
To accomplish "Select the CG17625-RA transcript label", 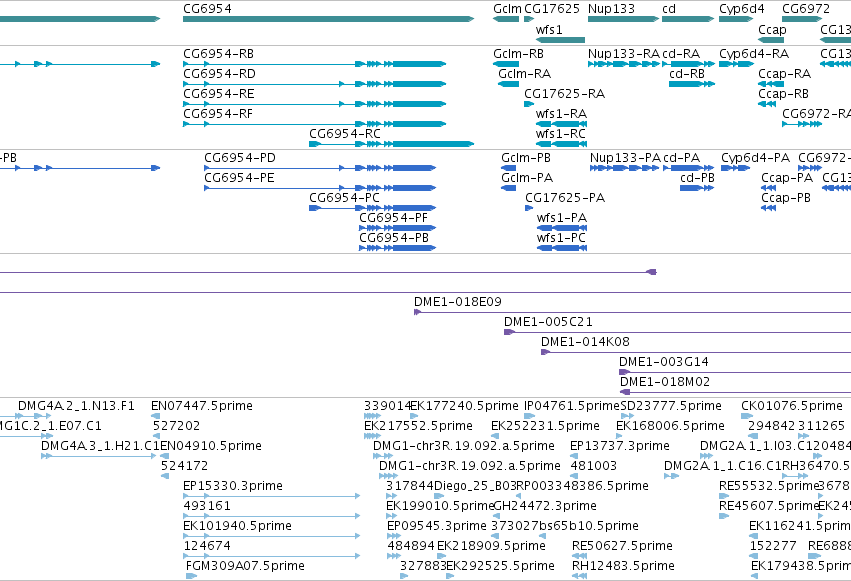I will [x=564, y=94].
